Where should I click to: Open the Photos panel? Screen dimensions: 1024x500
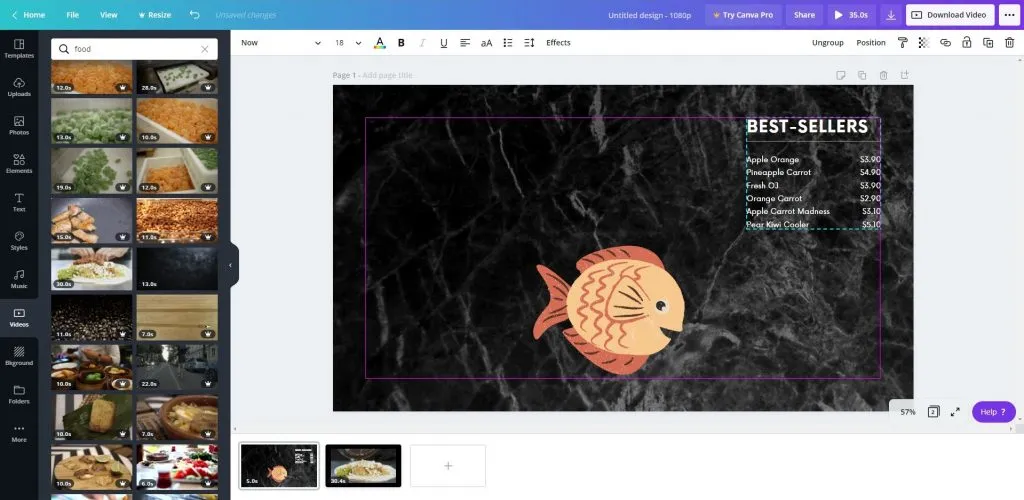[x=19, y=125]
